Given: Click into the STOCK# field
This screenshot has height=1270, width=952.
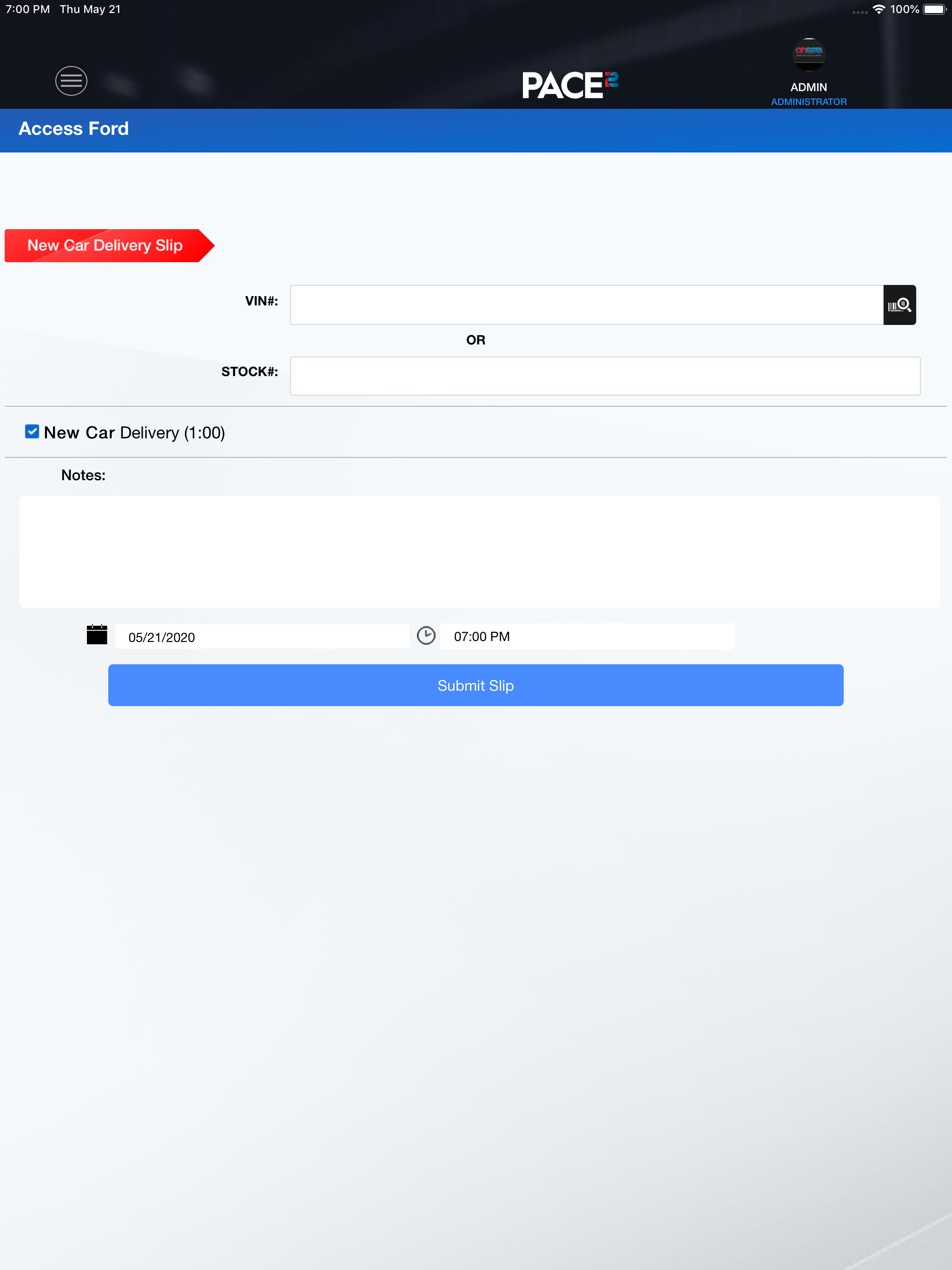Looking at the screenshot, I should pyautogui.click(x=605, y=376).
